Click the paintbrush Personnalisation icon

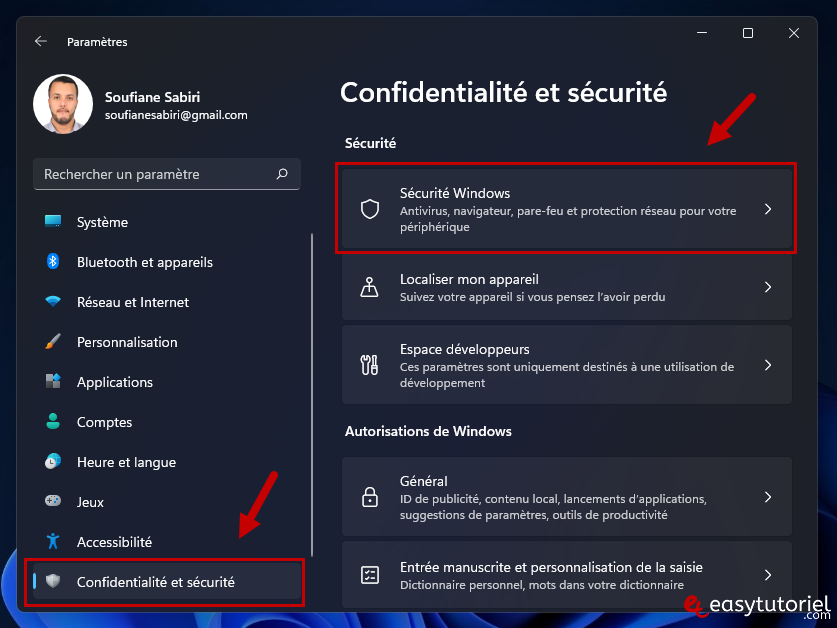(x=53, y=341)
